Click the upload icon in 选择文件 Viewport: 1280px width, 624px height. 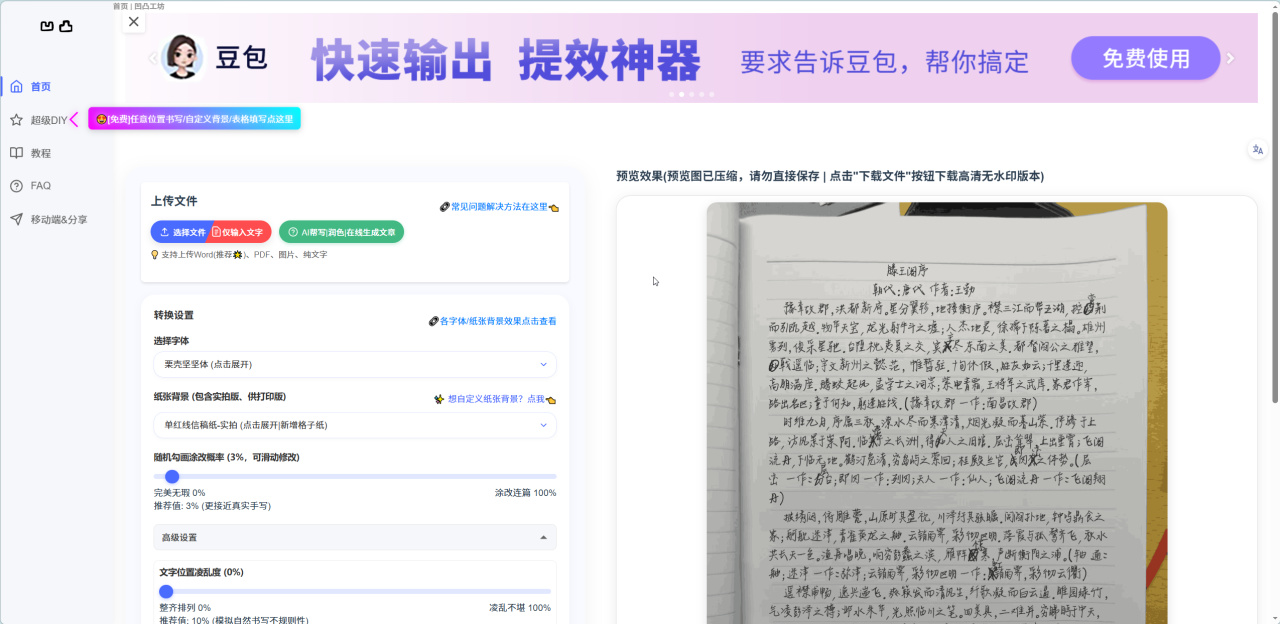164,232
